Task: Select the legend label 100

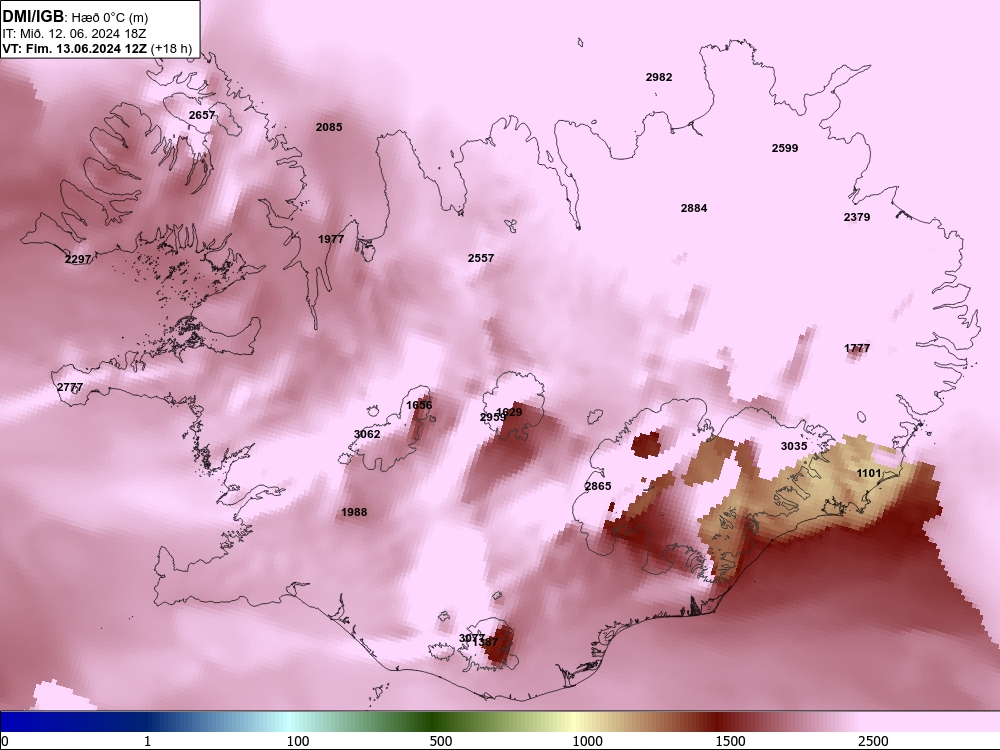Action: [x=298, y=741]
